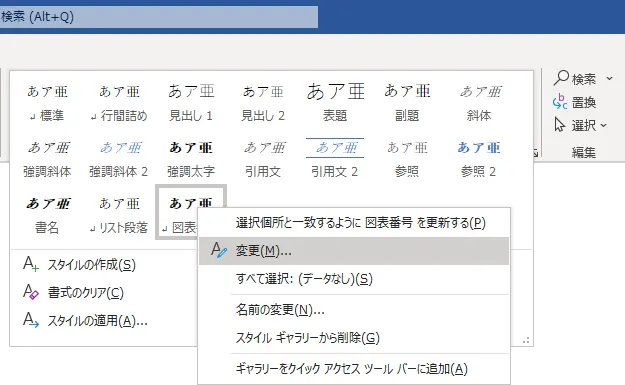Apply the 強調太字 style
Image resolution: width=625 pixels, height=385 pixels.
click(x=191, y=159)
